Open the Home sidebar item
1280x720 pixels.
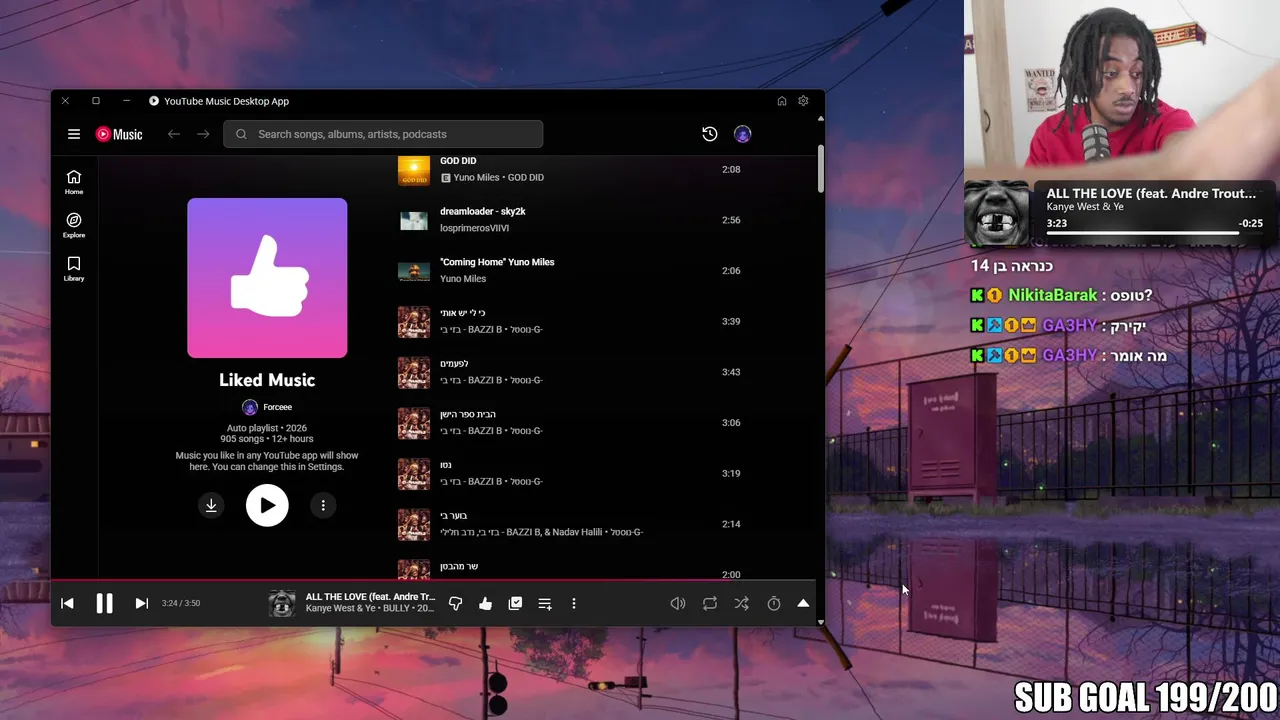pos(74,182)
